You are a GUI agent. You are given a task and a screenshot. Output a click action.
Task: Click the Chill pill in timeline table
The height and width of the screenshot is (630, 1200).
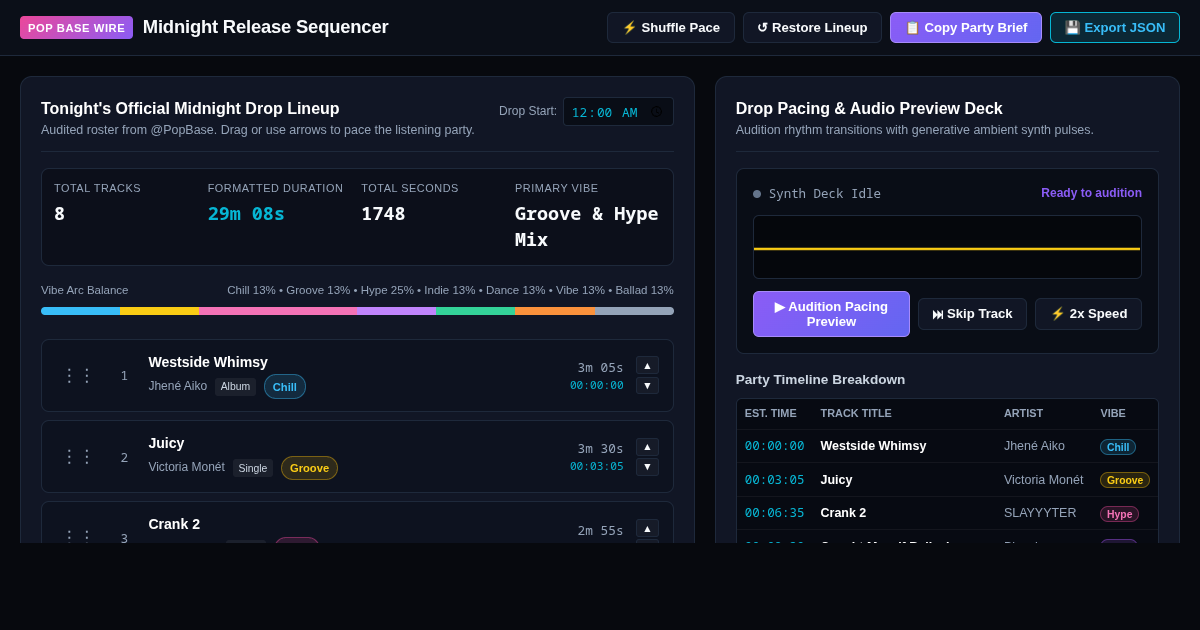[x=1118, y=447]
